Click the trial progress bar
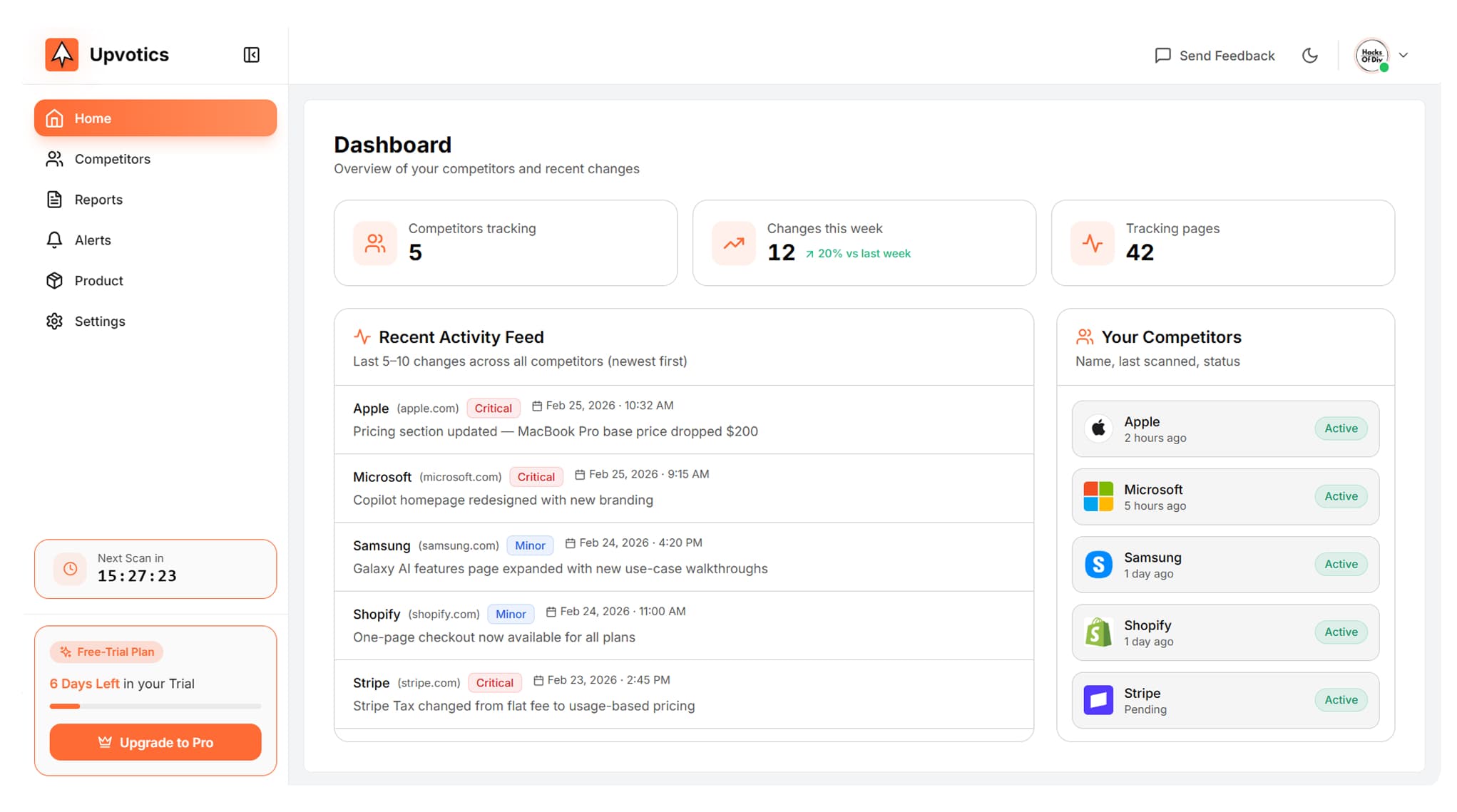Viewport: 1457px width, 812px height. (155, 706)
